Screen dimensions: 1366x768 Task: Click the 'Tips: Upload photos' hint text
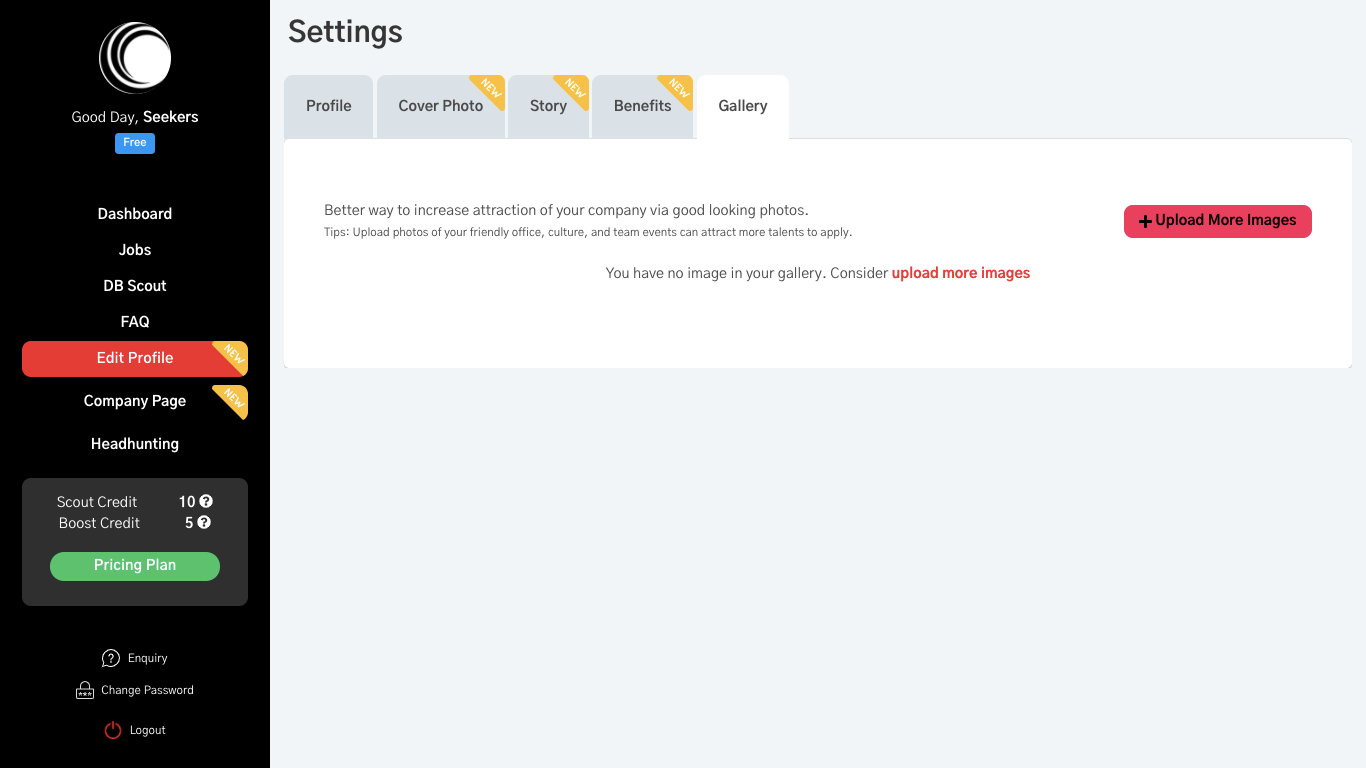(x=588, y=232)
